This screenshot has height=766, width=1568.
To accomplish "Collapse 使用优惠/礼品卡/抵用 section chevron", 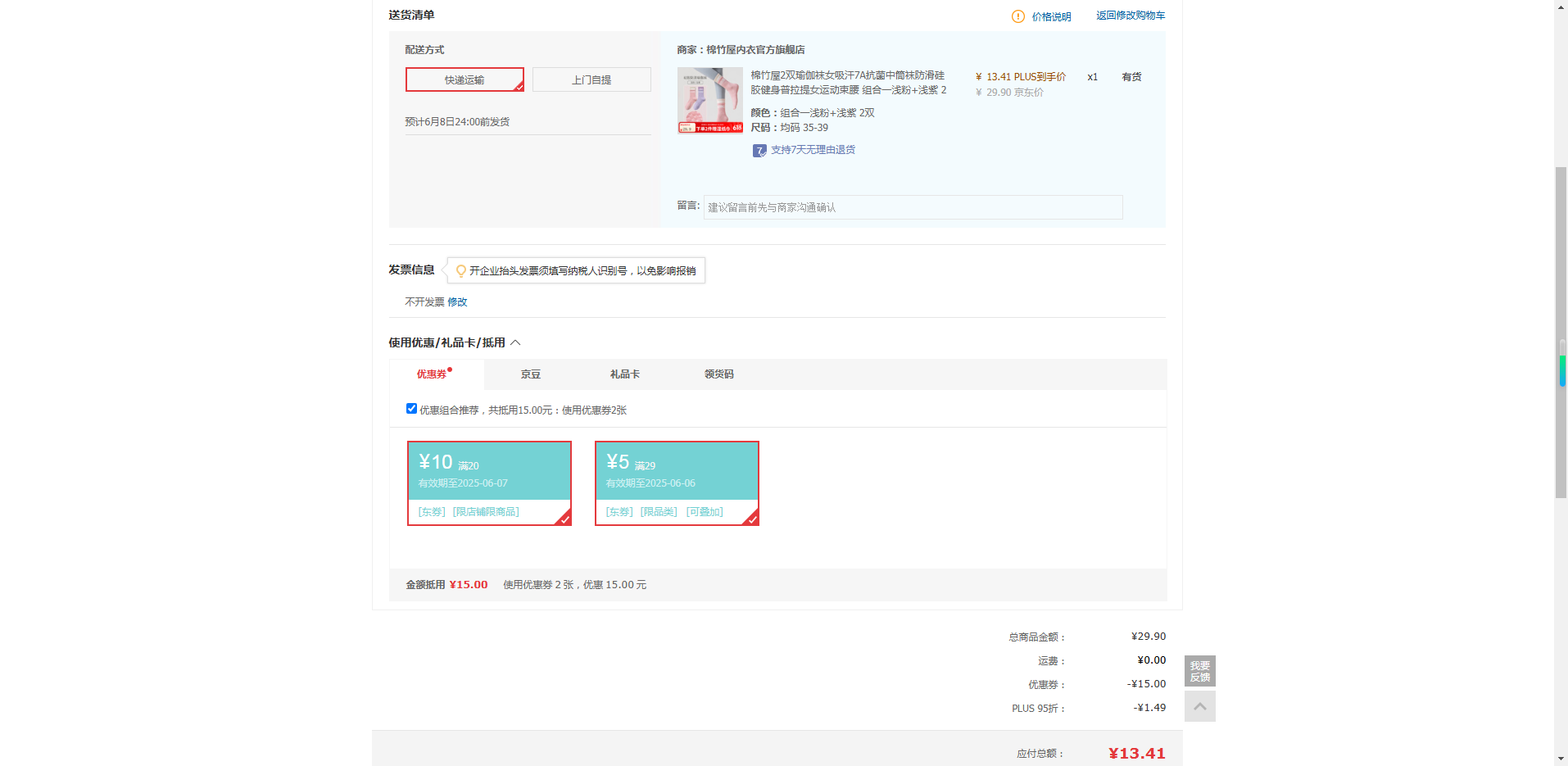I will 515,342.
